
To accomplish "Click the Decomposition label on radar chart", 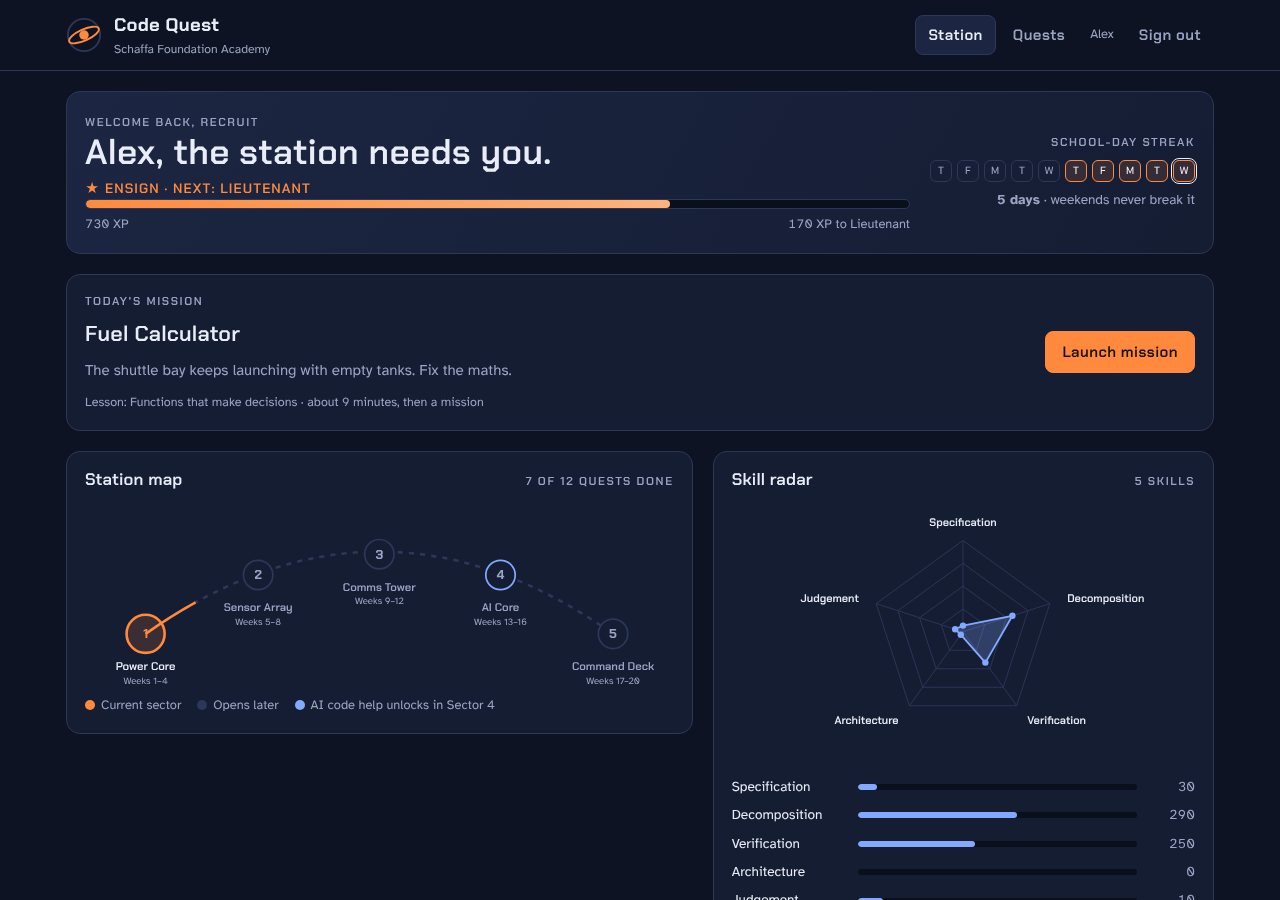I will pos(1105,598).
